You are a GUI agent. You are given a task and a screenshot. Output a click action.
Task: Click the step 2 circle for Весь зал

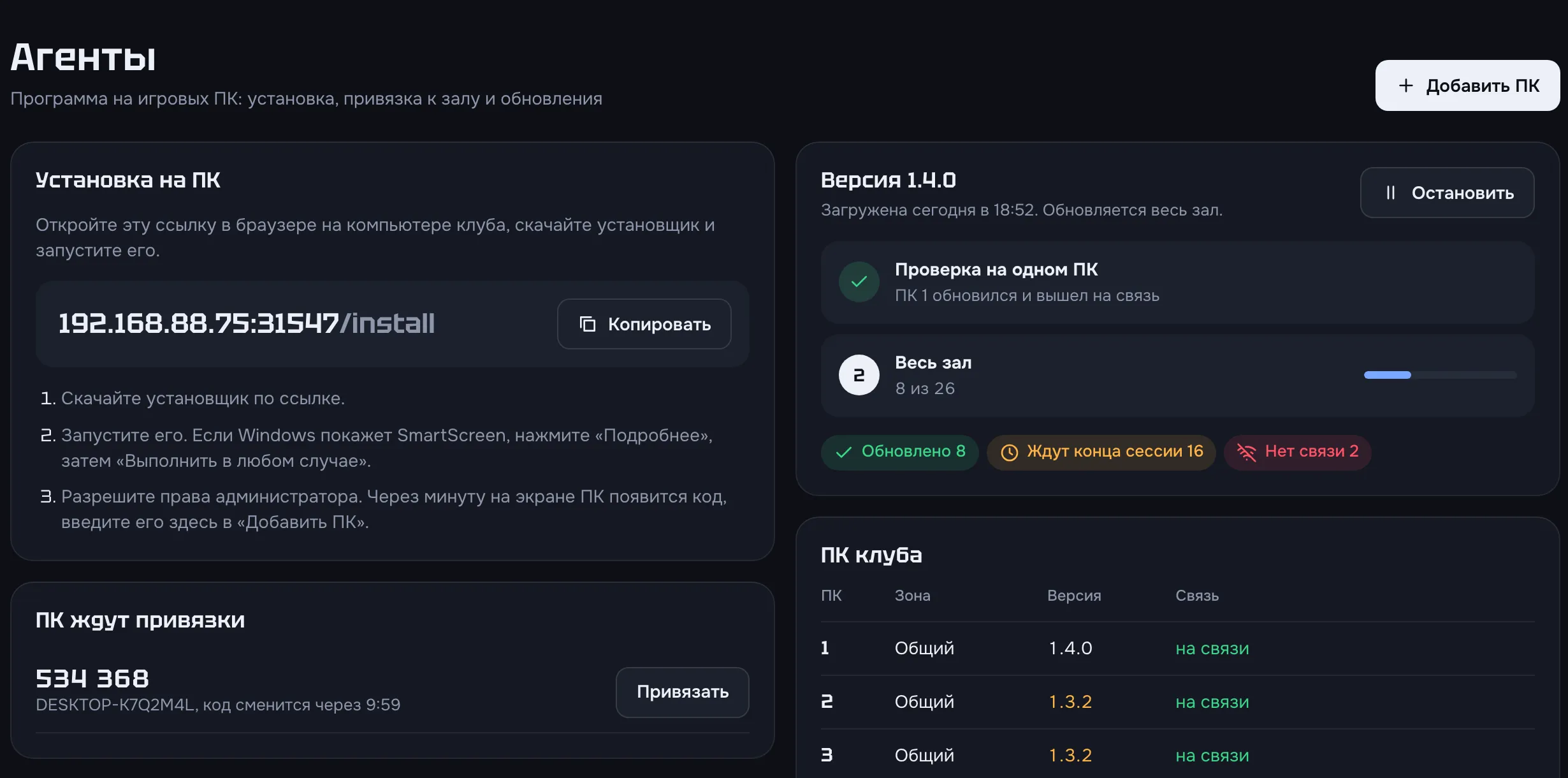(859, 375)
